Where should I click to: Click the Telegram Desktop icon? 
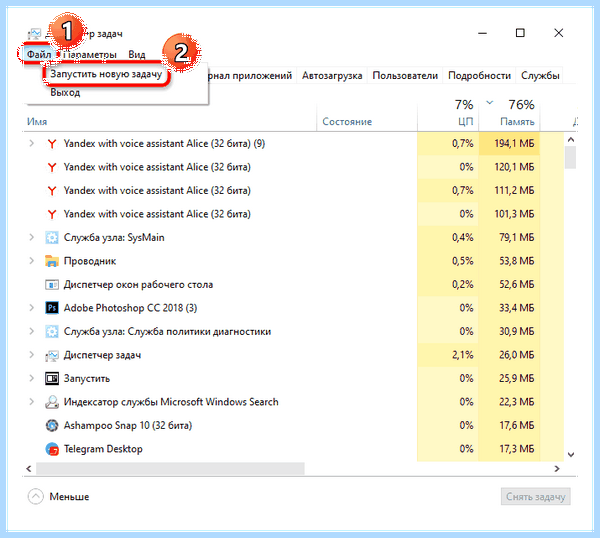point(52,449)
